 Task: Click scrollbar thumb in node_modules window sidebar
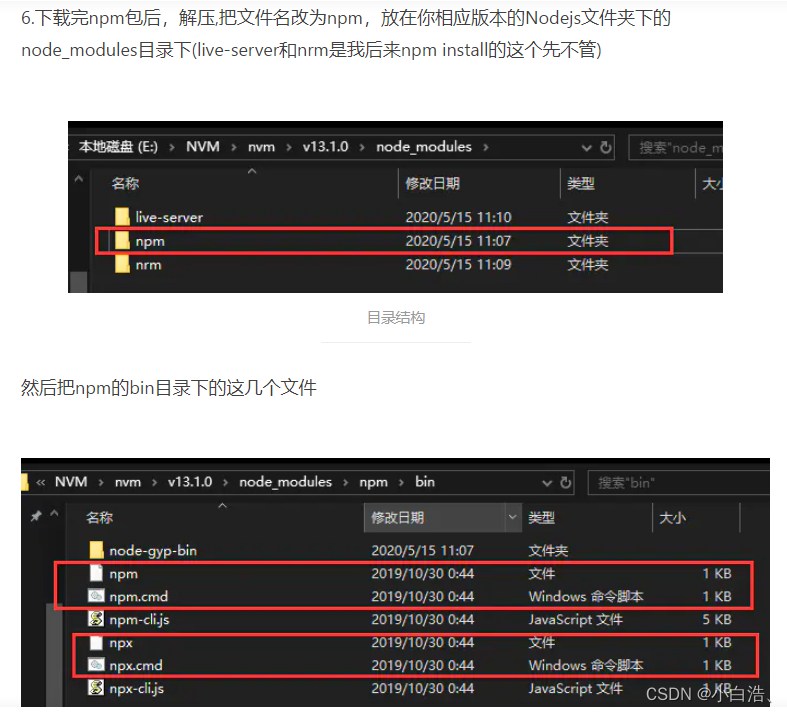78,282
